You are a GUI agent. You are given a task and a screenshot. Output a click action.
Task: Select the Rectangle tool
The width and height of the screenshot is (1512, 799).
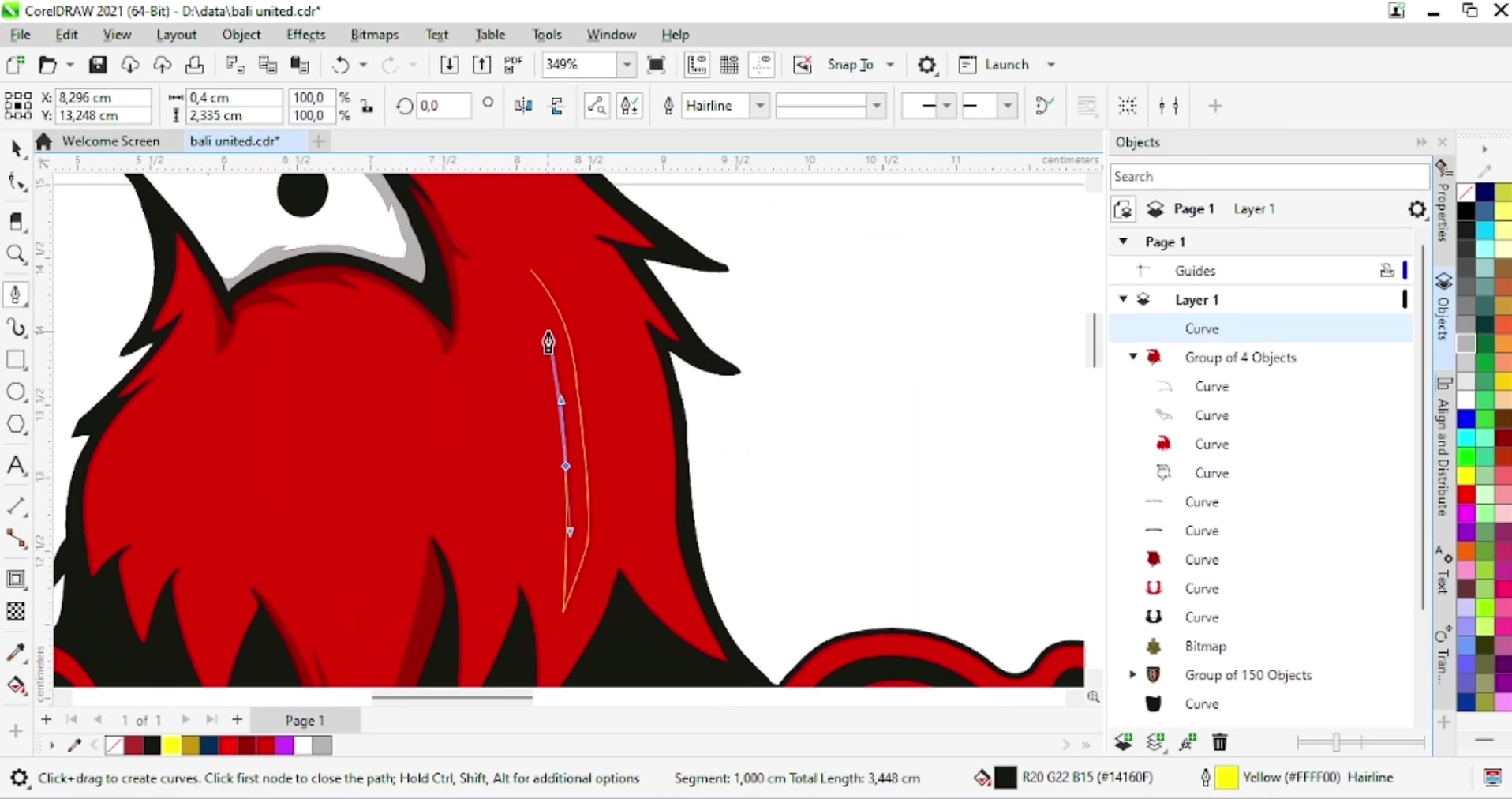(17, 360)
